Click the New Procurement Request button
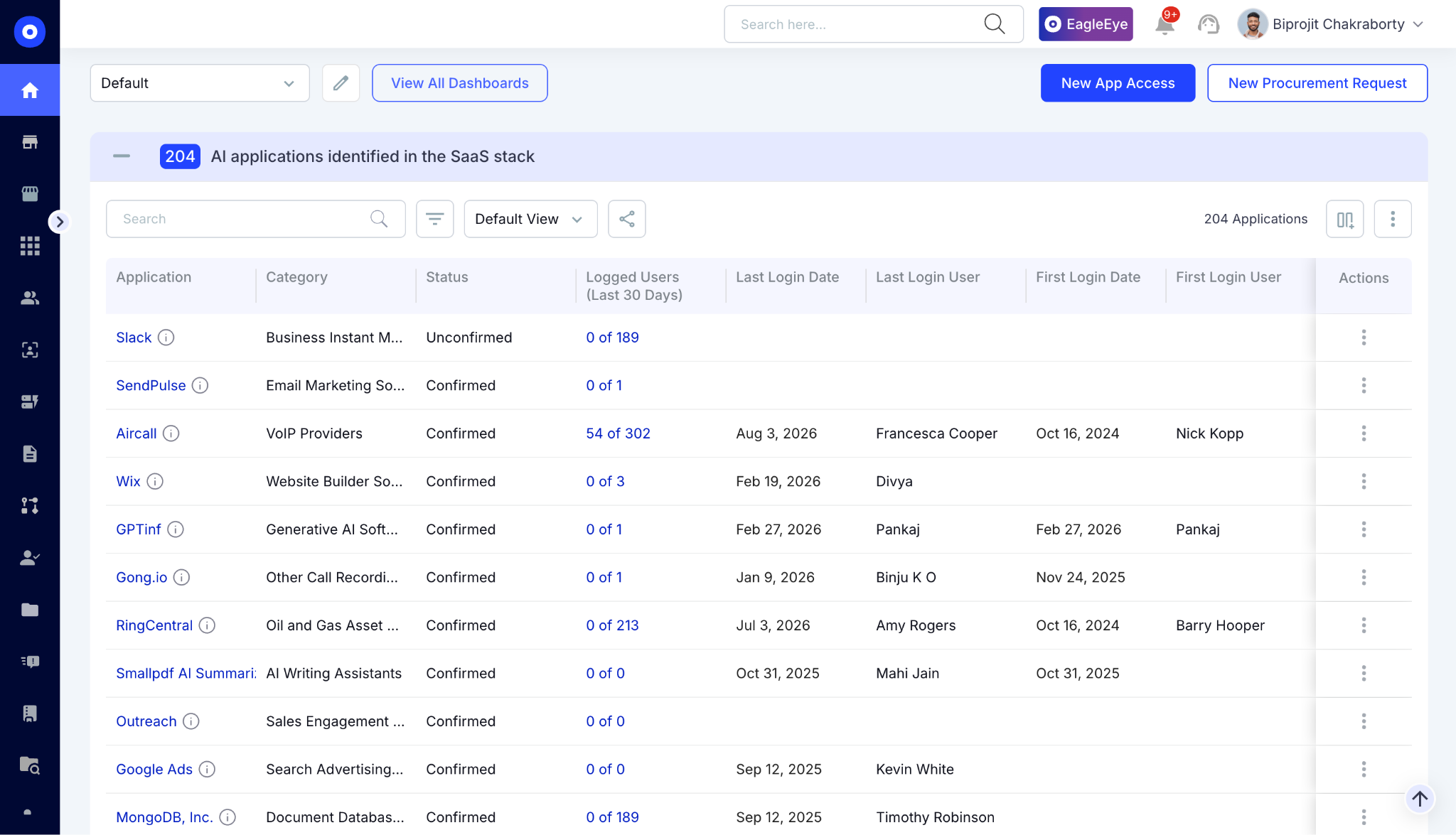Viewport: 1456px width, 835px height. pyautogui.click(x=1317, y=83)
